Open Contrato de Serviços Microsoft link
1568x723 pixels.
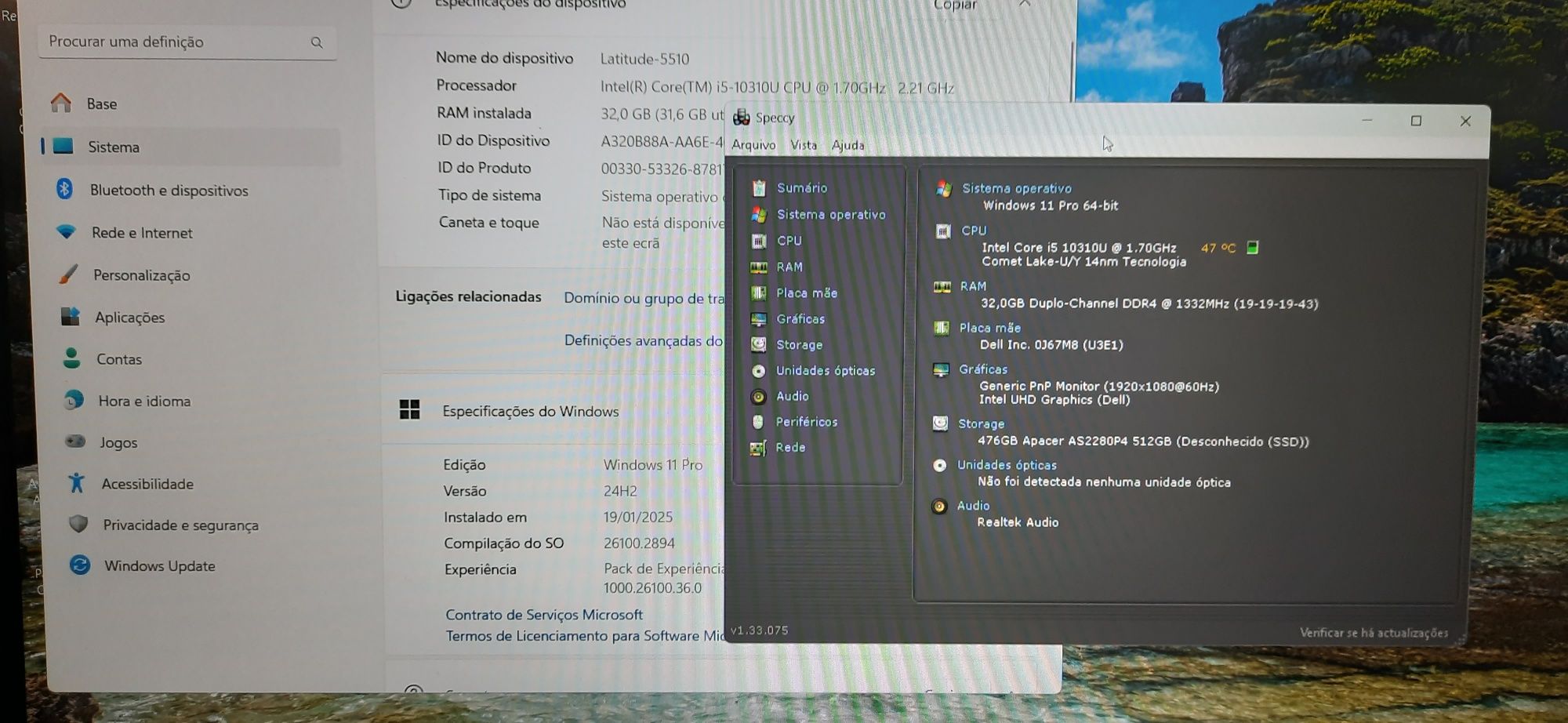click(544, 615)
